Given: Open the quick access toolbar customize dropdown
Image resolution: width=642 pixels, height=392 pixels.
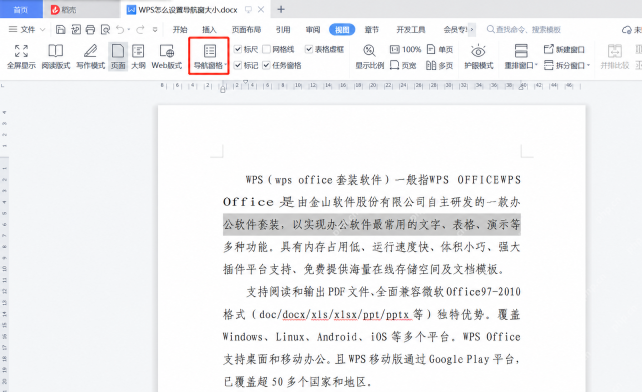Looking at the screenshot, I should 155,29.
